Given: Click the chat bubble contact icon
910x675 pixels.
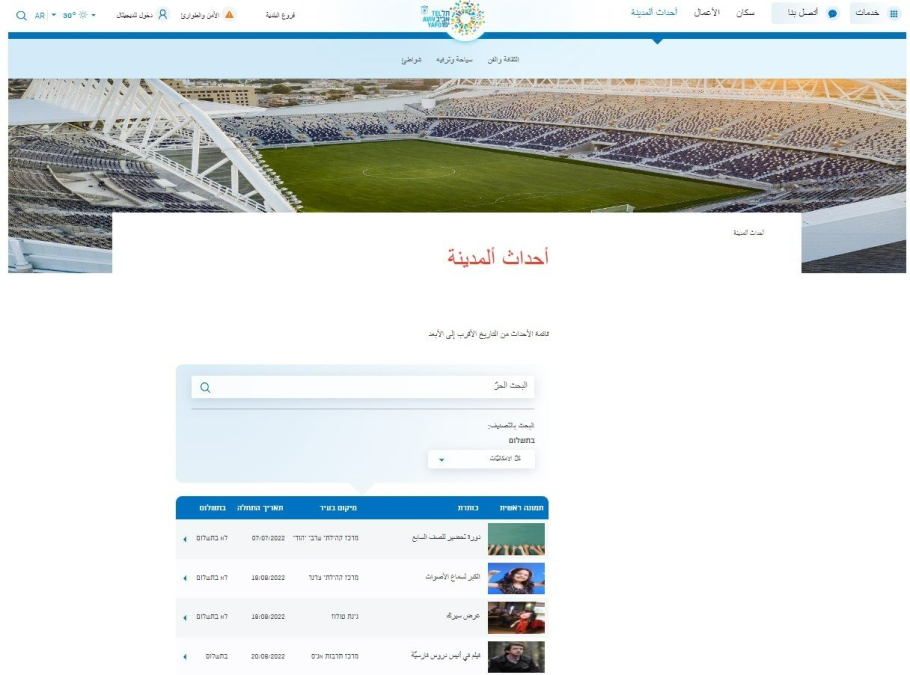Looking at the screenshot, I should click(832, 13).
